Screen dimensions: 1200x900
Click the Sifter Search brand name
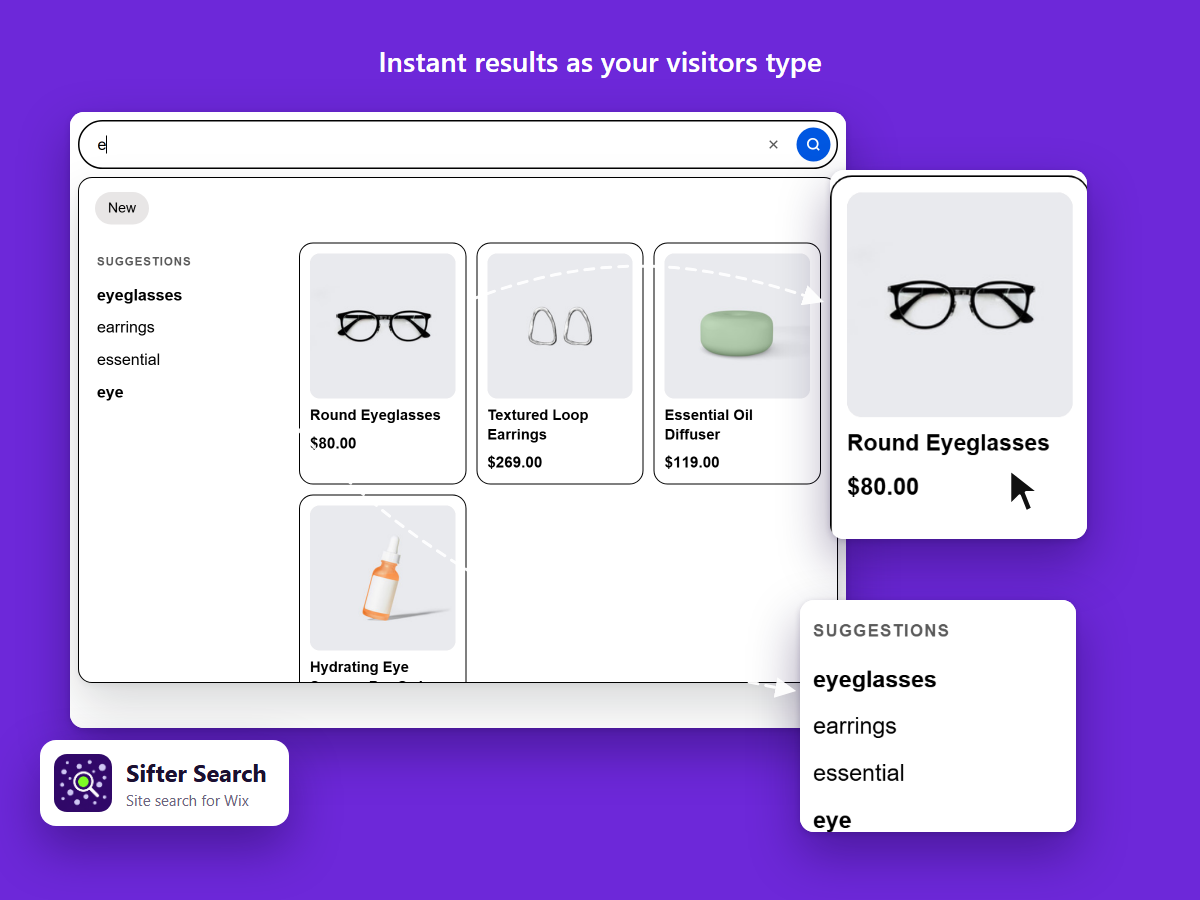coord(196,774)
